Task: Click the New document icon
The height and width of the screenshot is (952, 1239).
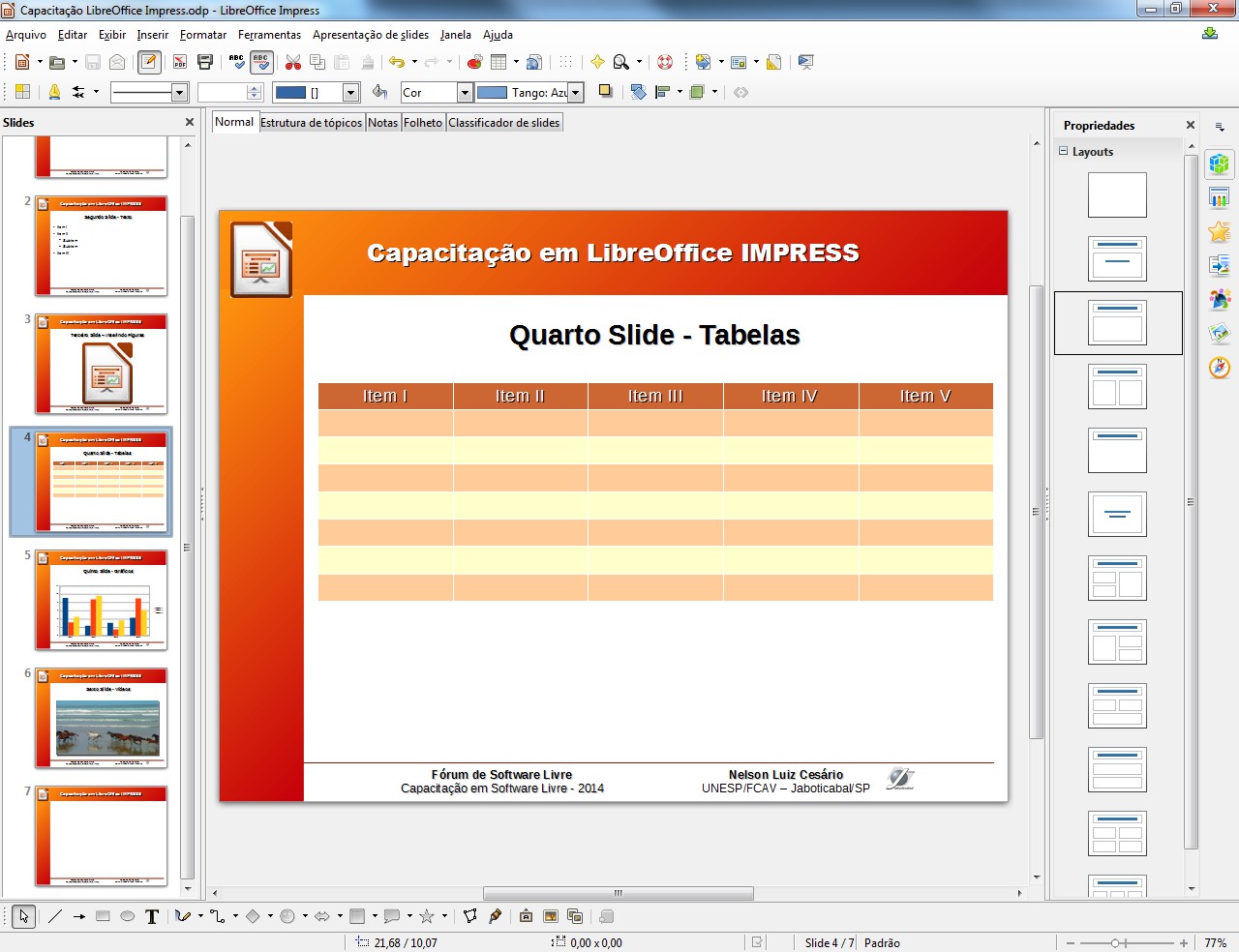Action: coord(22,62)
